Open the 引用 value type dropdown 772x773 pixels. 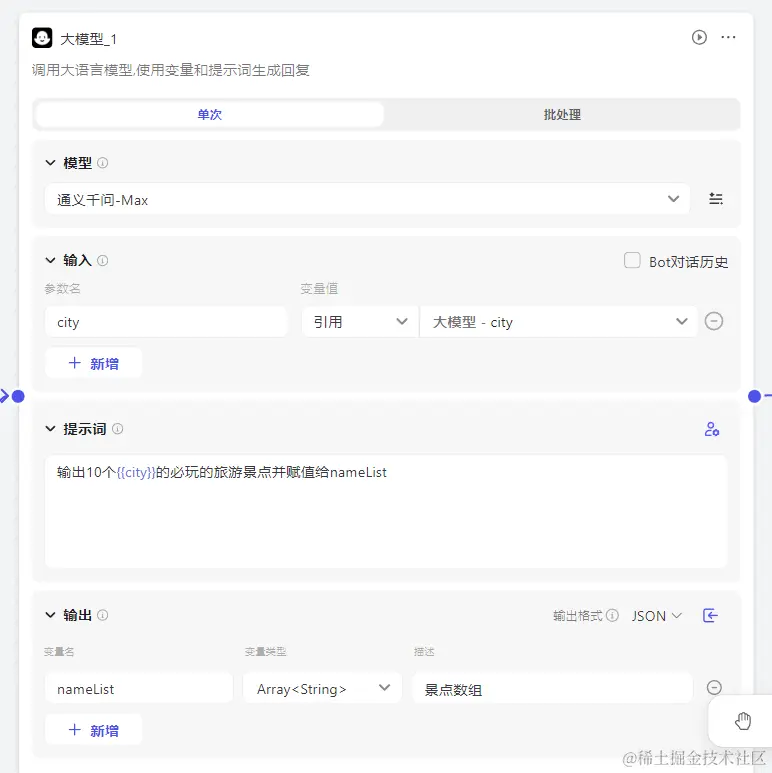pos(360,322)
